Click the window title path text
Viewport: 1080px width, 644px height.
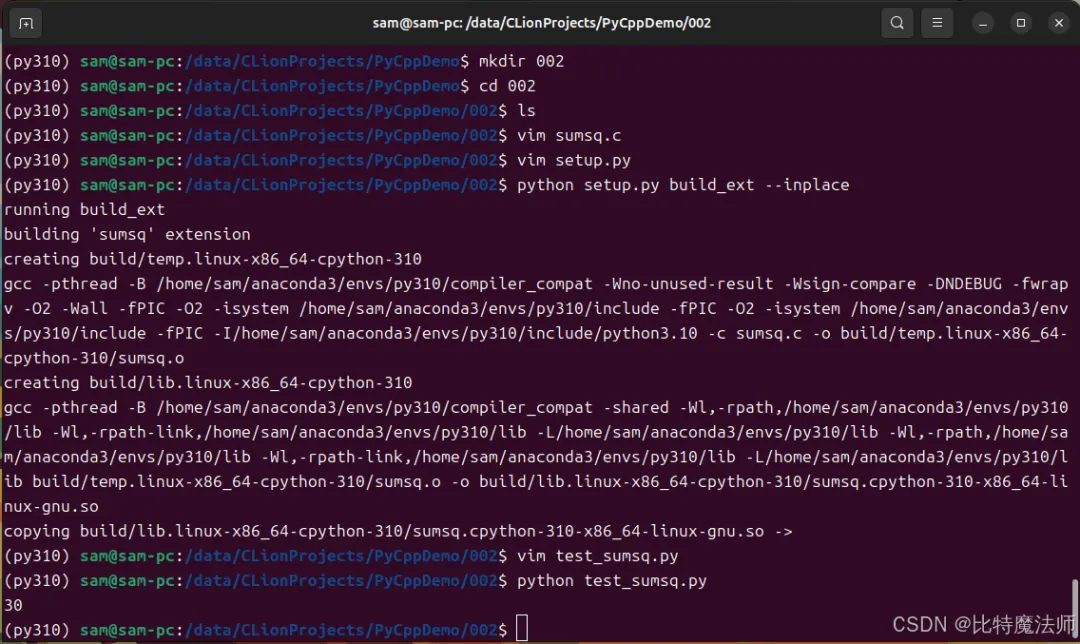coord(541,23)
